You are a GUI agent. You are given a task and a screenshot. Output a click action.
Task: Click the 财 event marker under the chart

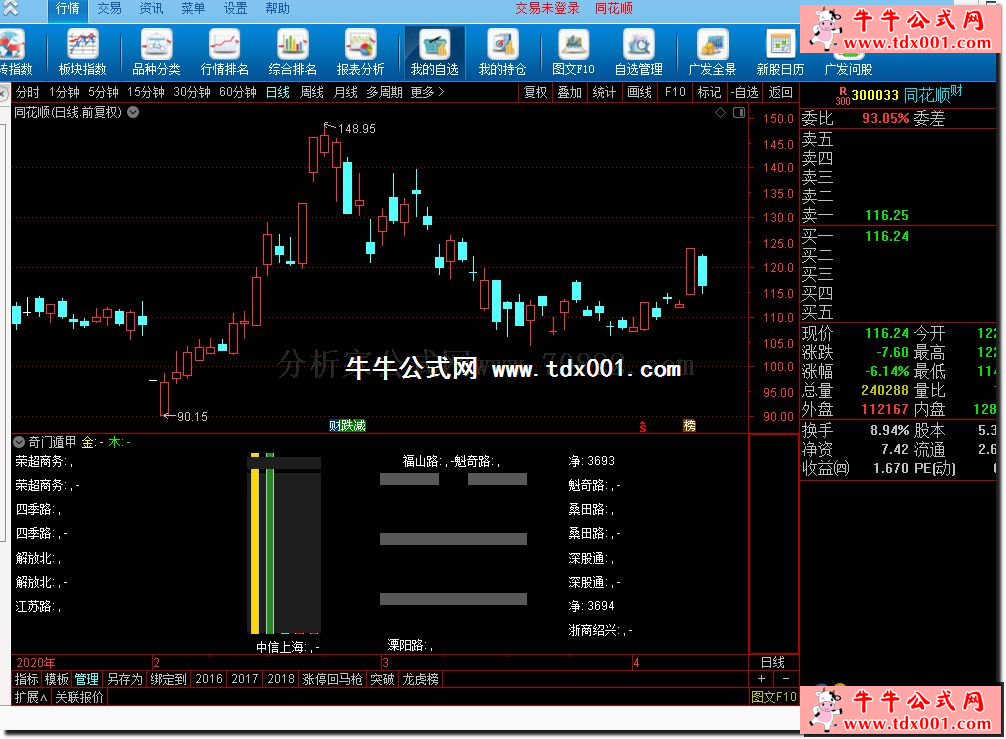click(334, 425)
